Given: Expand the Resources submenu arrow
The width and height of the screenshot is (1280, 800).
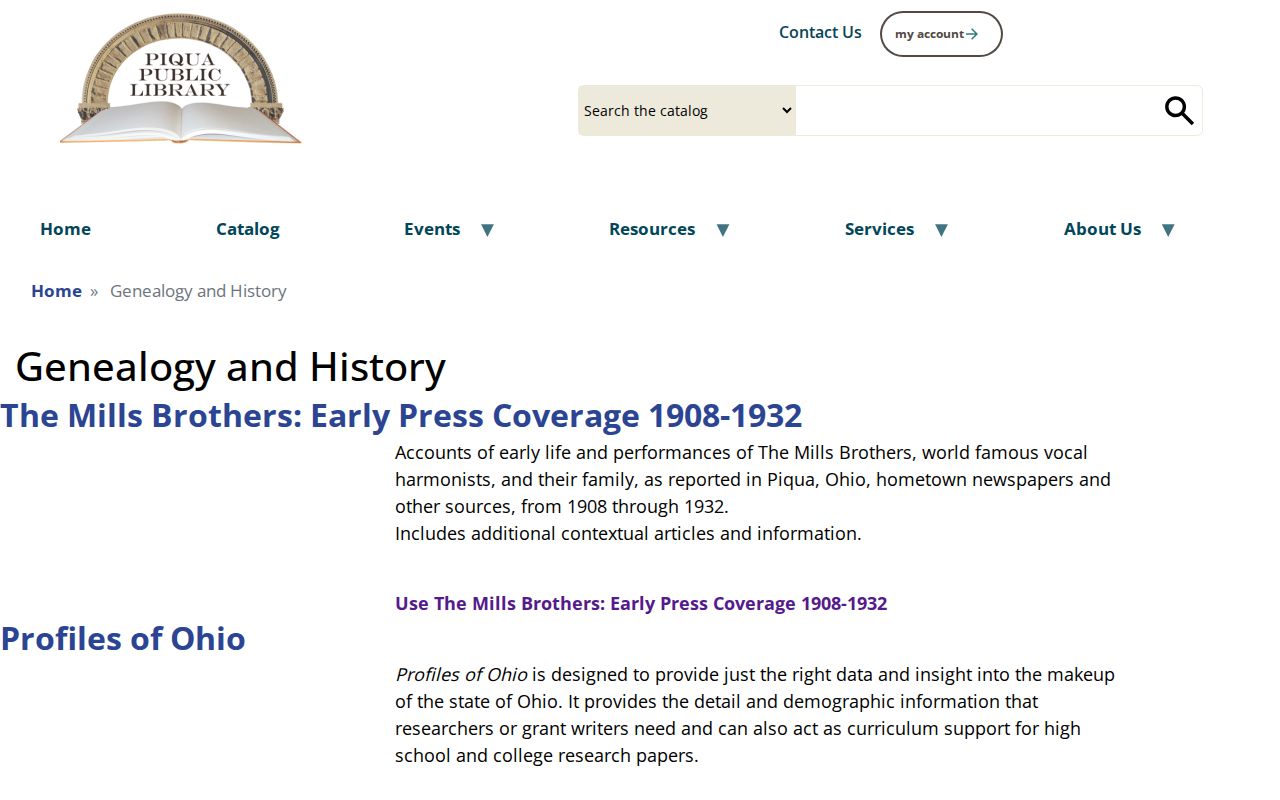Looking at the screenshot, I should tap(723, 230).
